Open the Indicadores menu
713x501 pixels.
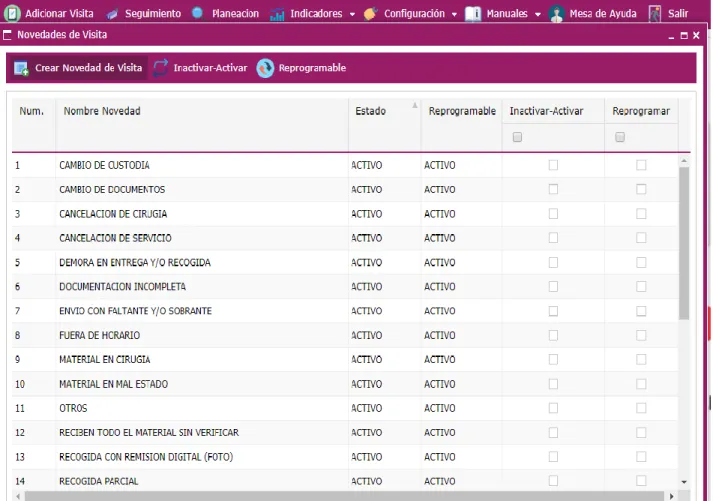tap(316, 14)
